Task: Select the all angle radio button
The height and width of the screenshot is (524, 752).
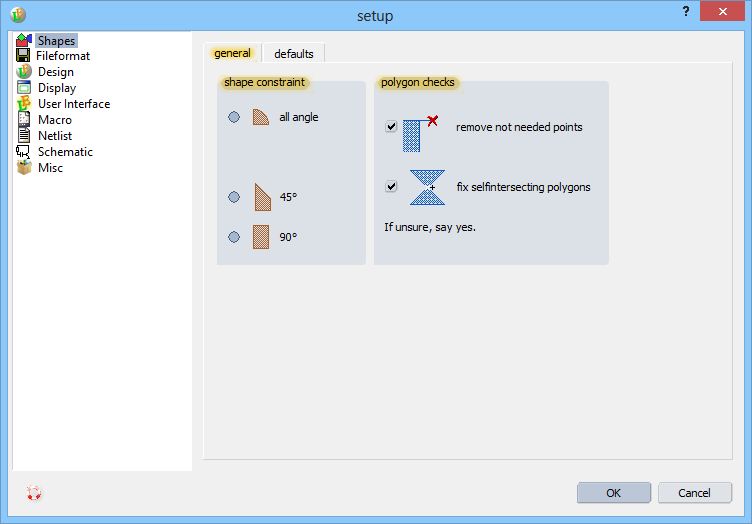Action: [234, 117]
